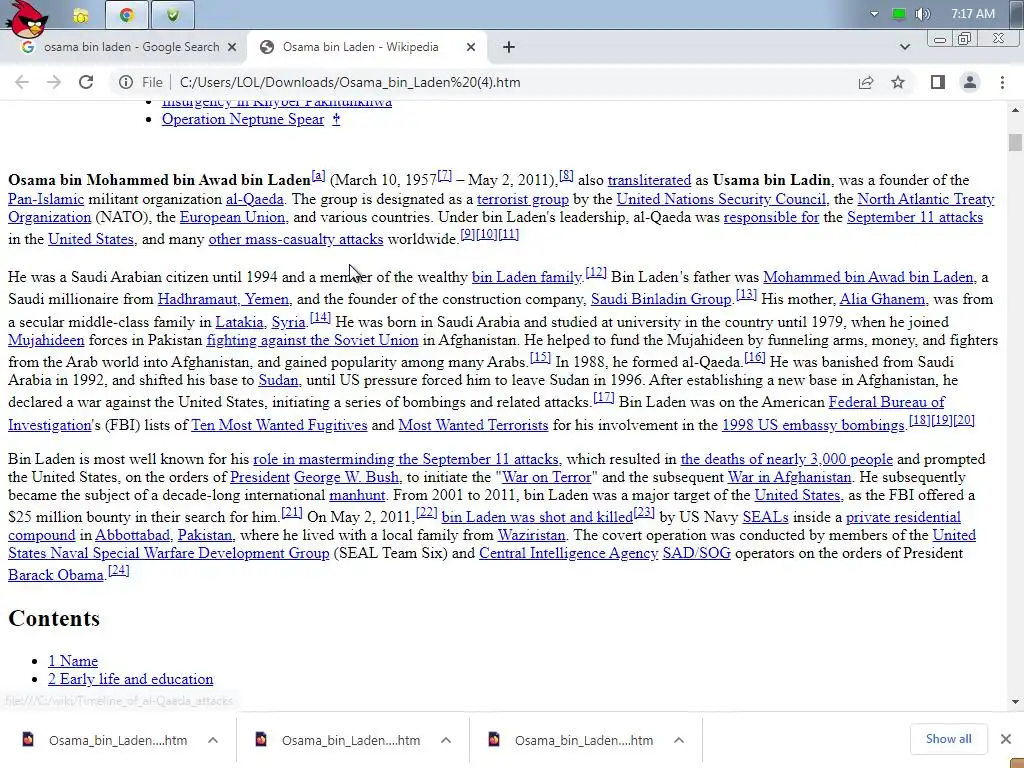View site information icon beside File
Viewport: 1024px width, 768px height.
[x=125, y=82]
